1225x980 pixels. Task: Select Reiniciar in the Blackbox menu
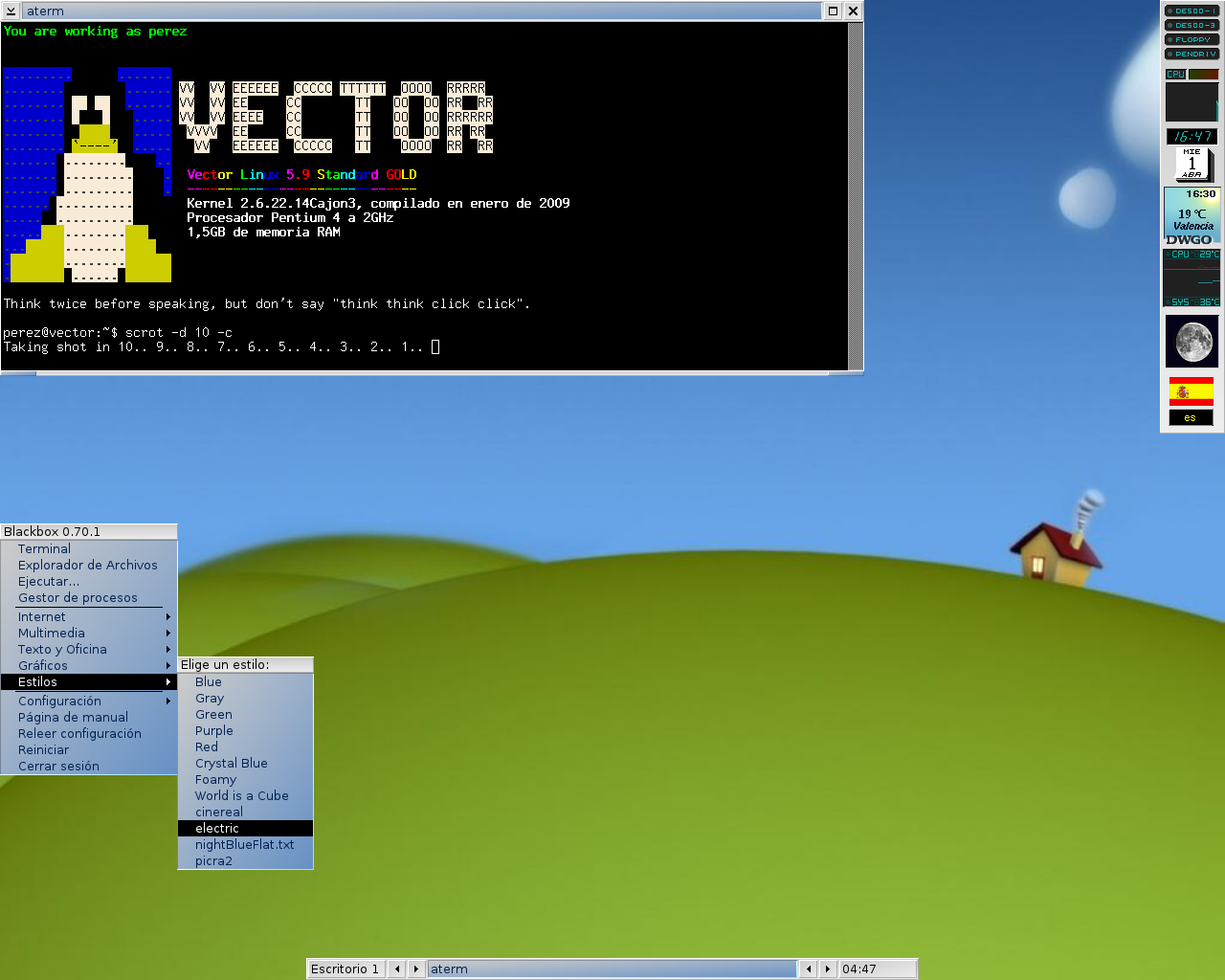pyautogui.click(x=89, y=750)
